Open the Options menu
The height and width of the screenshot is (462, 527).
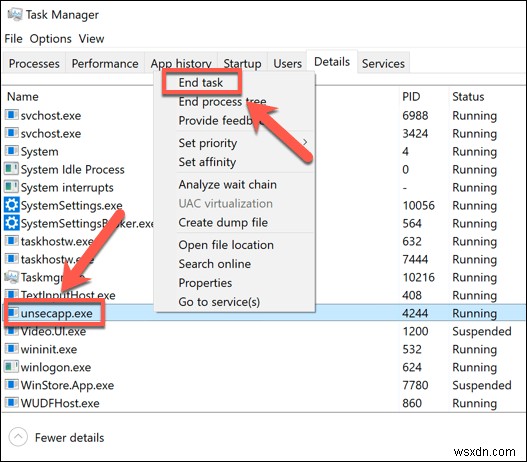click(50, 39)
